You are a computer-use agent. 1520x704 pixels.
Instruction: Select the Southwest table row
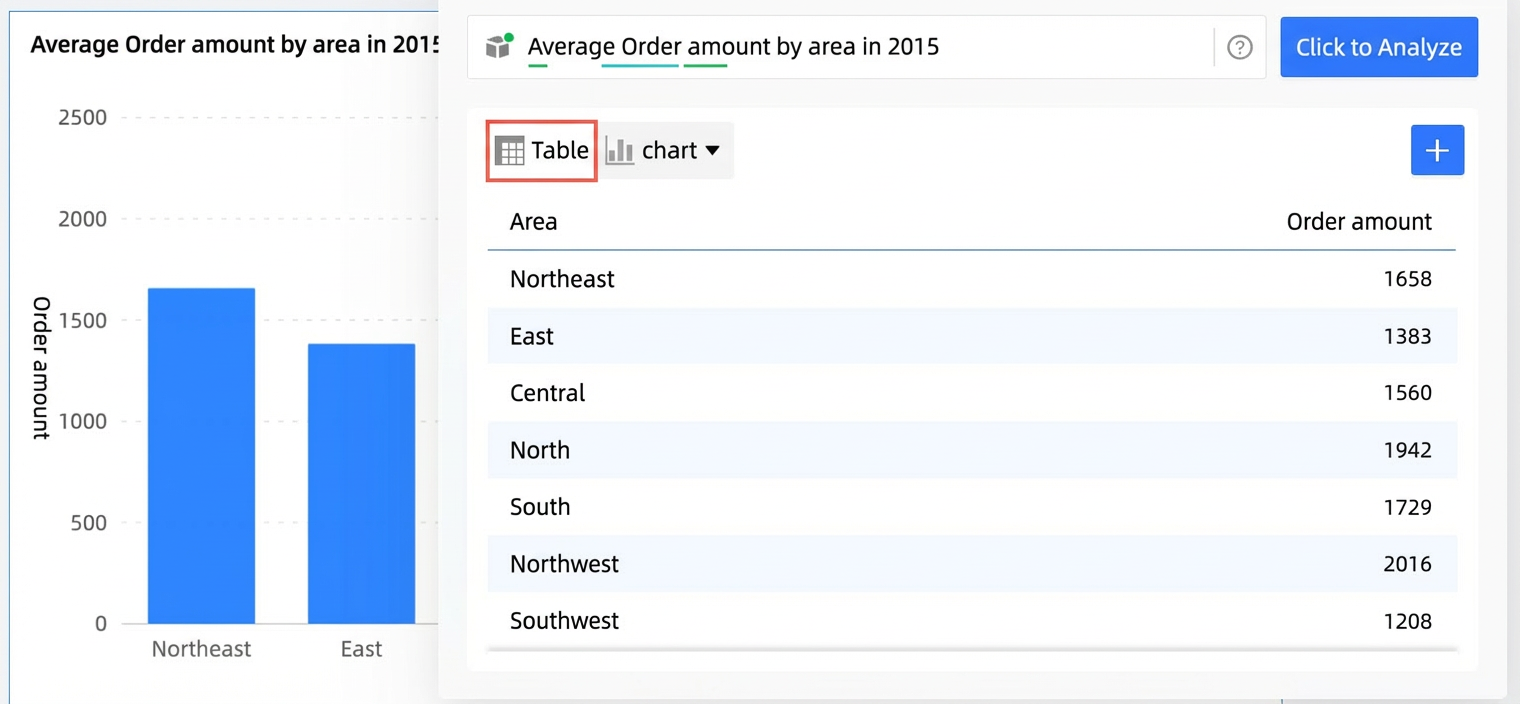pyautogui.click(x=972, y=621)
